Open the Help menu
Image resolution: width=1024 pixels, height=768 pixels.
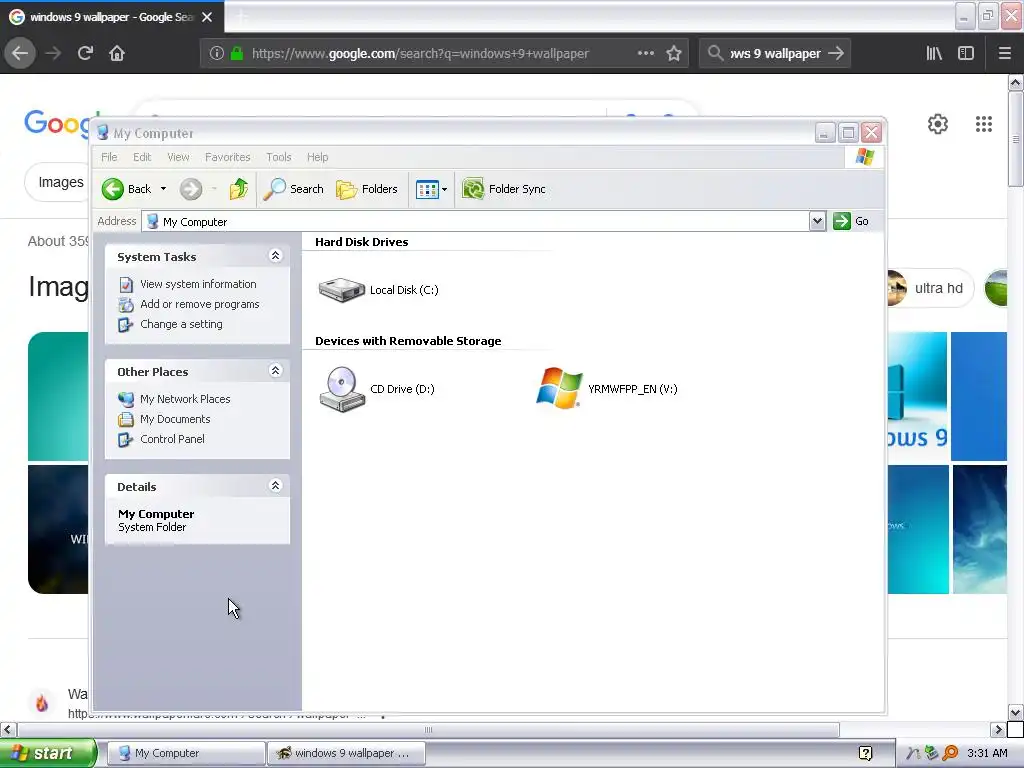click(317, 157)
